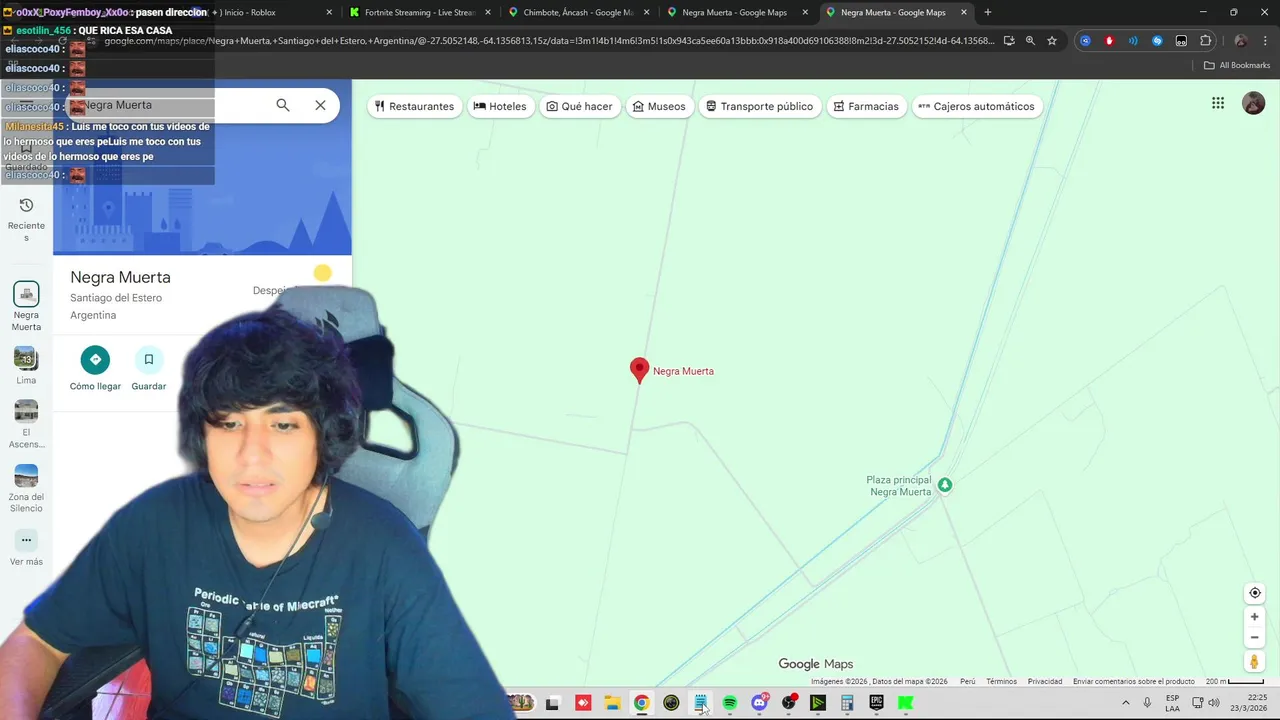The height and width of the screenshot is (720, 1280).
Task: Bookmark this page with the star icon
Action: click(1052, 41)
